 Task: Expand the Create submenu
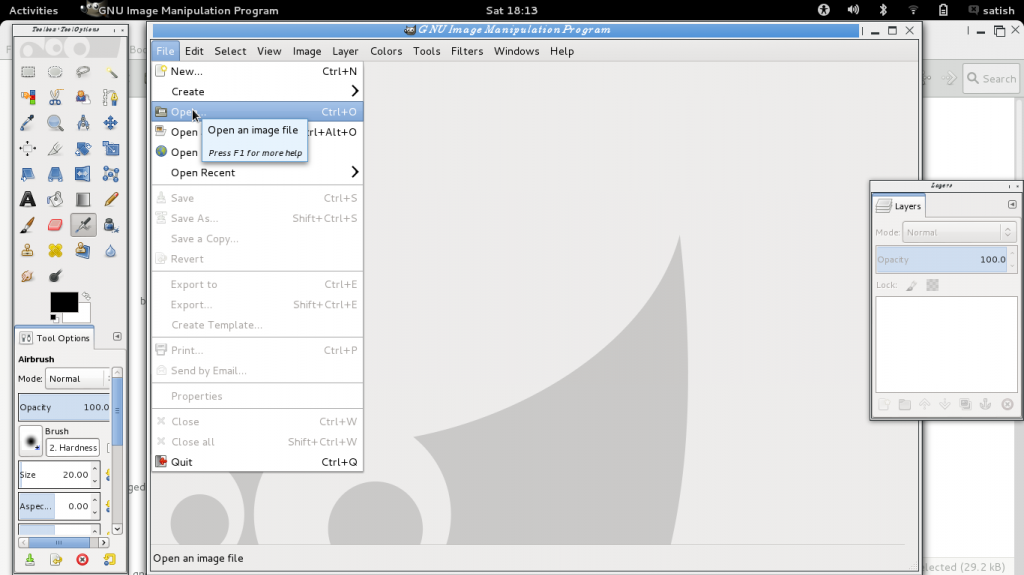[257, 91]
